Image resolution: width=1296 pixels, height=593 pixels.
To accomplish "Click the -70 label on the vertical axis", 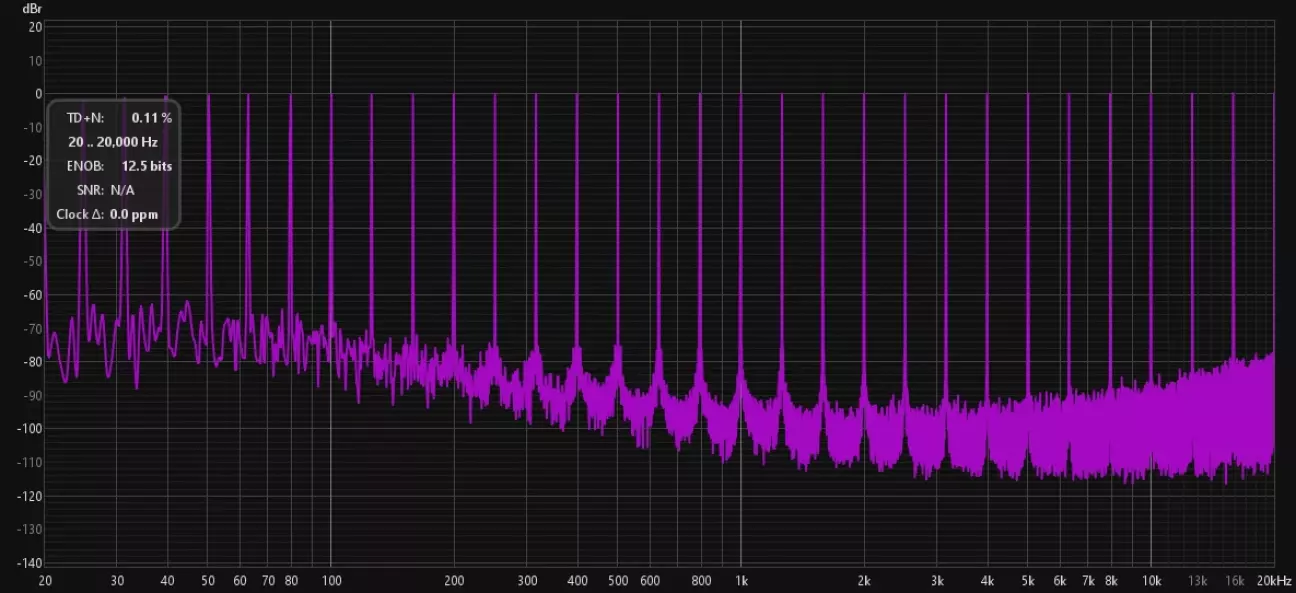I will [x=33, y=328].
